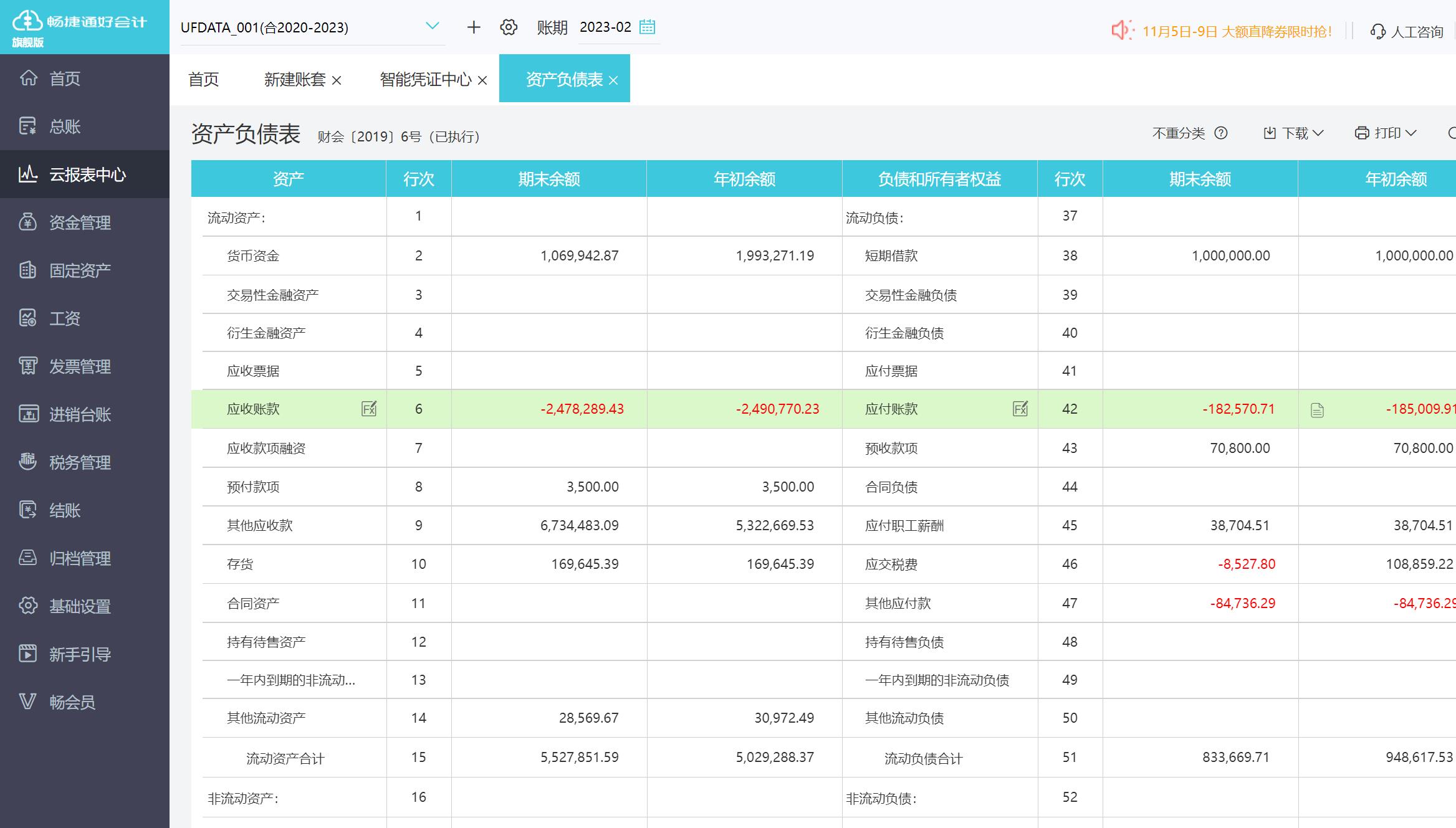Image resolution: width=1456 pixels, height=828 pixels.
Task: Click the help question mark beside 不重分类
Action: pyautogui.click(x=1222, y=133)
